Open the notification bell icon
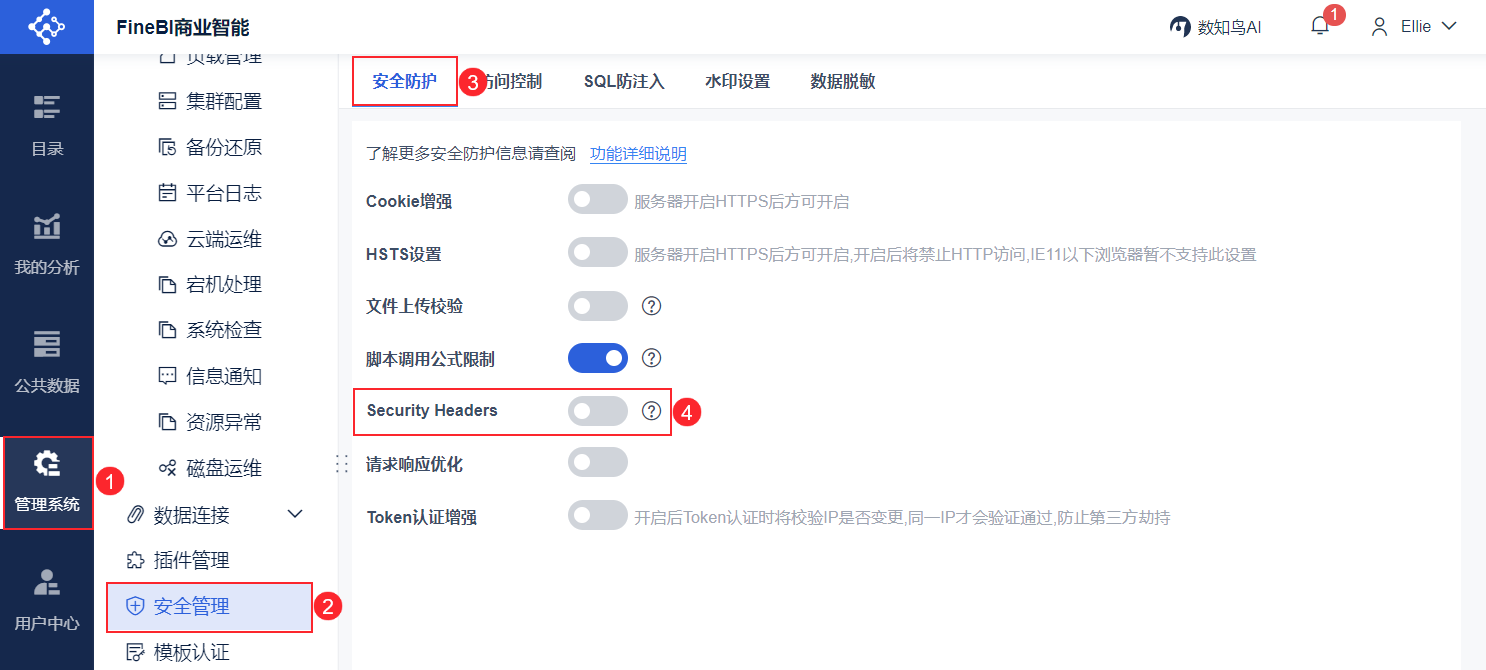 (1320, 27)
